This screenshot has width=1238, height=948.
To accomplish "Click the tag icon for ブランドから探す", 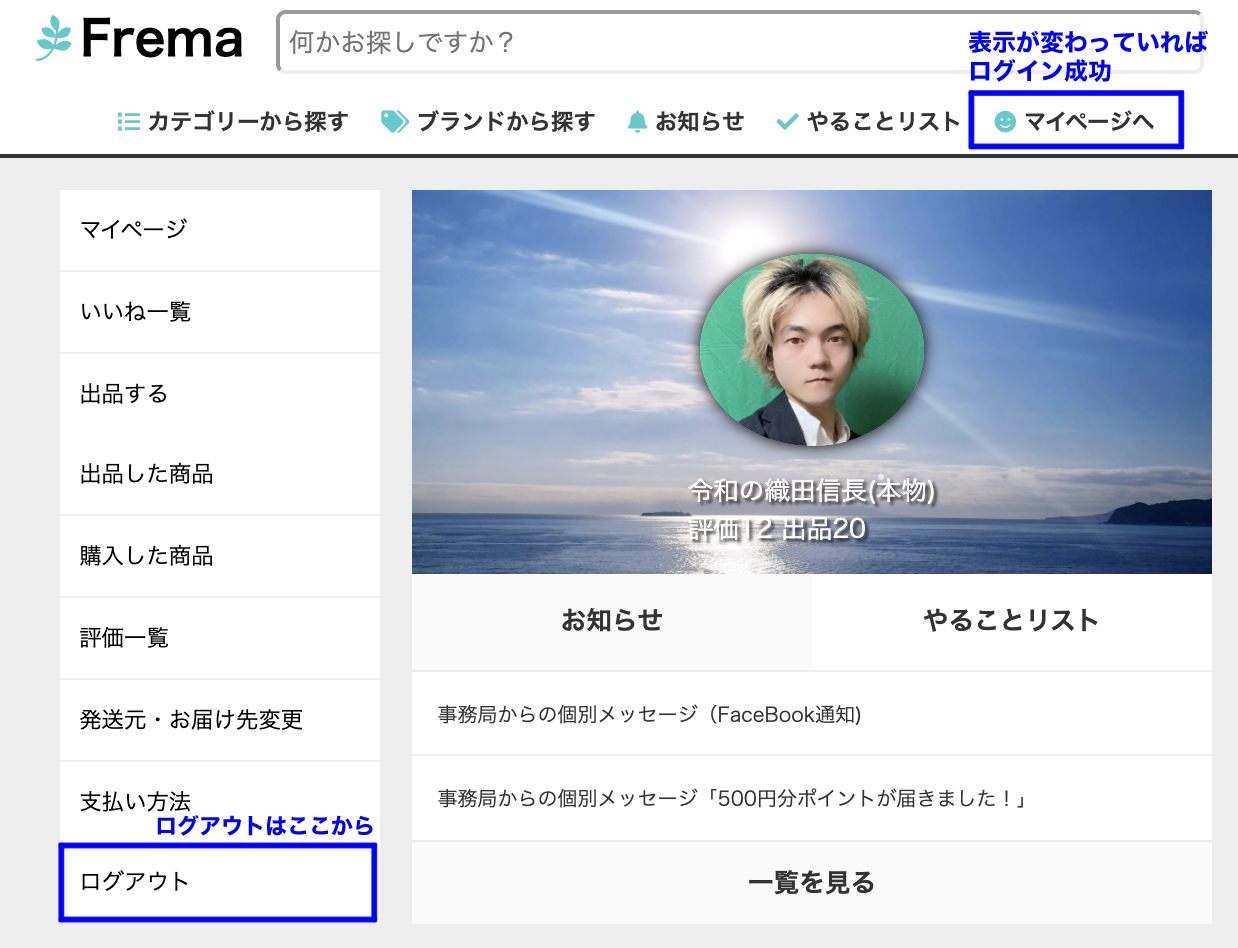I will (392, 121).
